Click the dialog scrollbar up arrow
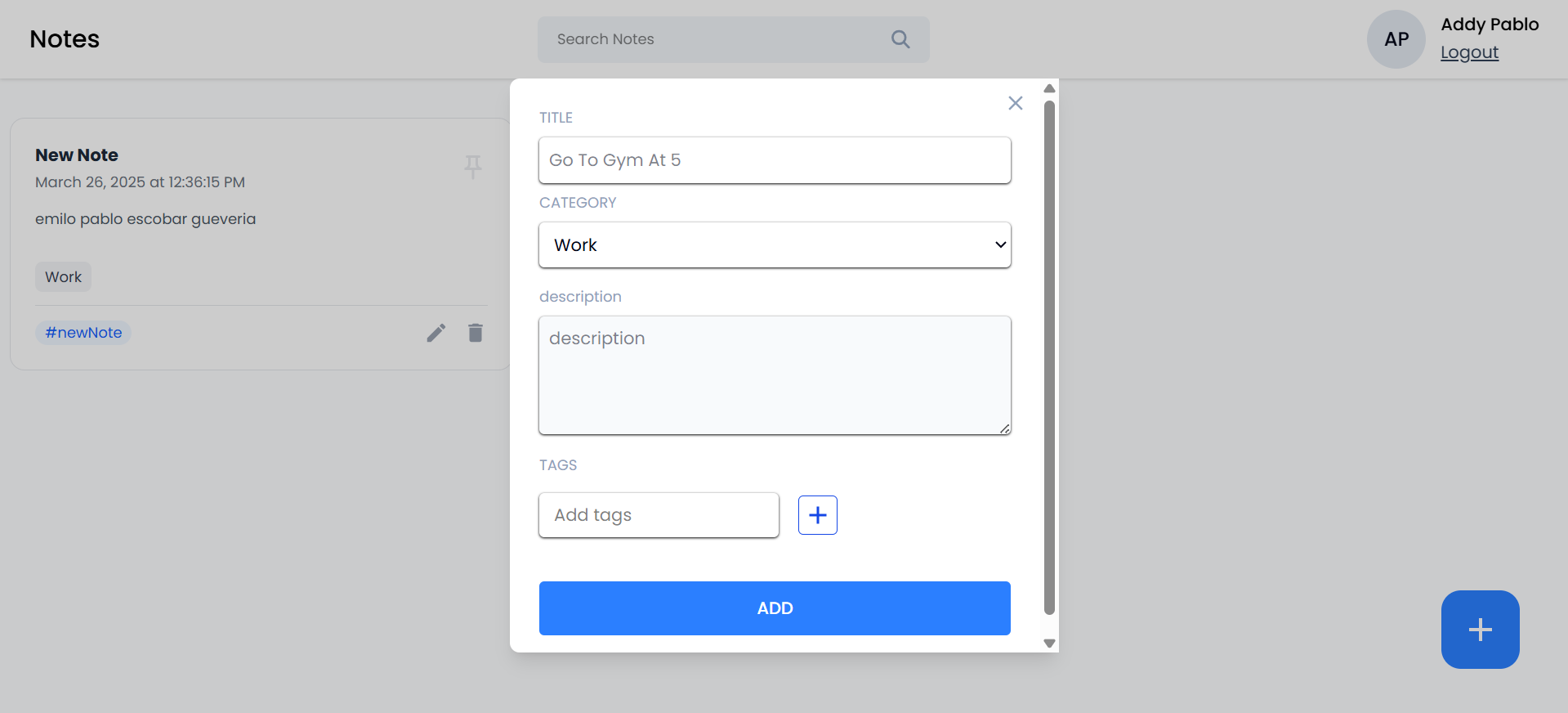 [x=1050, y=88]
